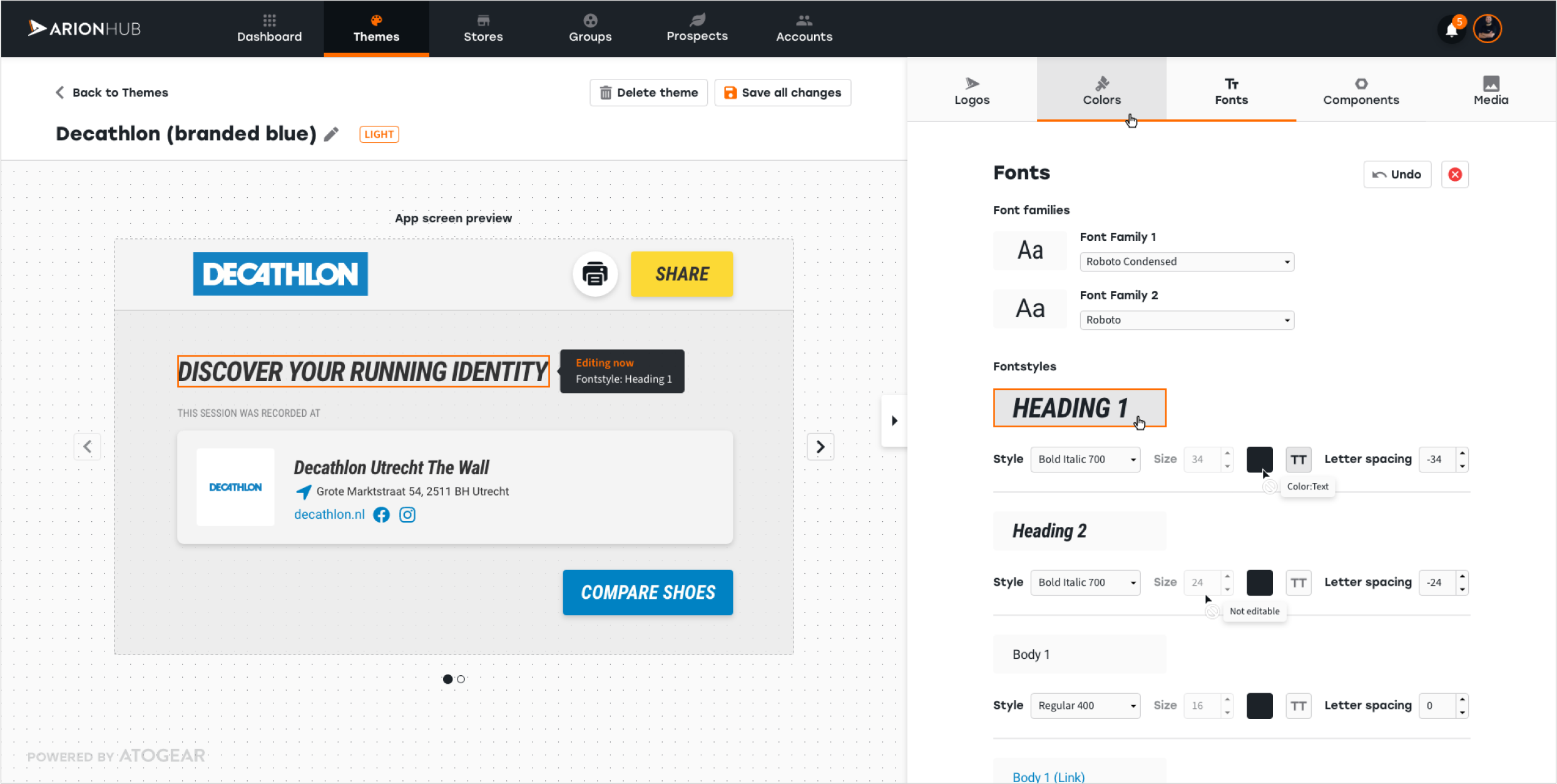Go back to Themes
This screenshot has width=1557, height=784.
(112, 93)
